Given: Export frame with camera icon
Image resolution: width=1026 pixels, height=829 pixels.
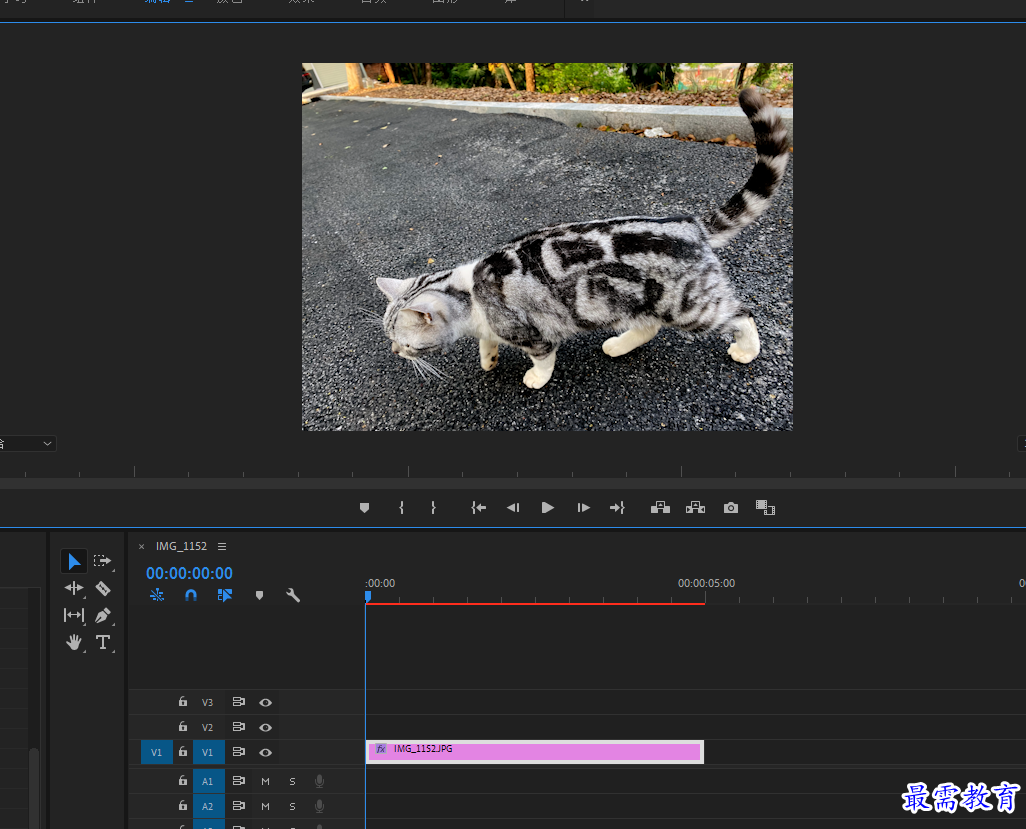Looking at the screenshot, I should click(x=731, y=508).
